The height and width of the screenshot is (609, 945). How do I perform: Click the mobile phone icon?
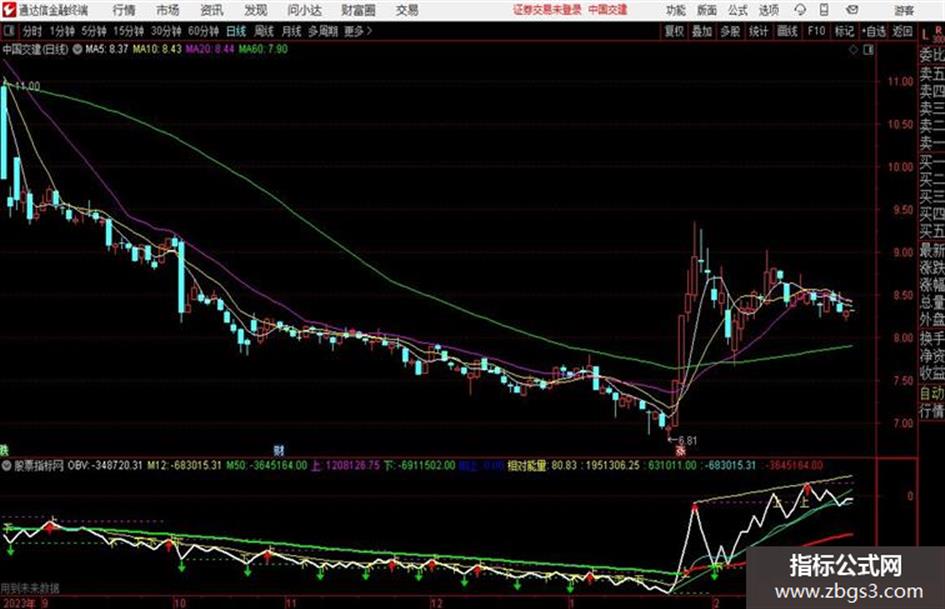tap(824, 10)
